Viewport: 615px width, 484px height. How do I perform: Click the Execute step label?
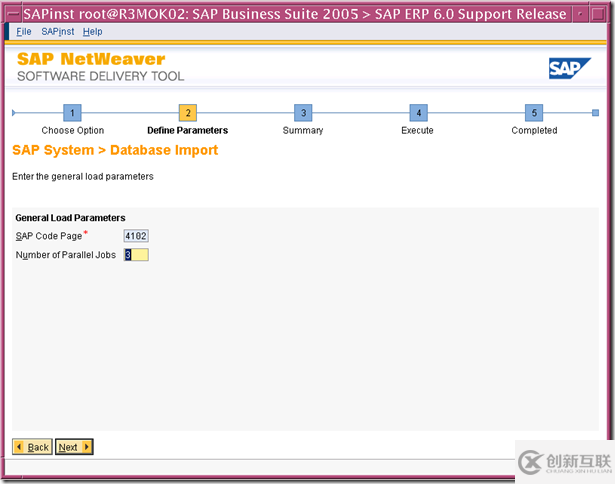417,130
